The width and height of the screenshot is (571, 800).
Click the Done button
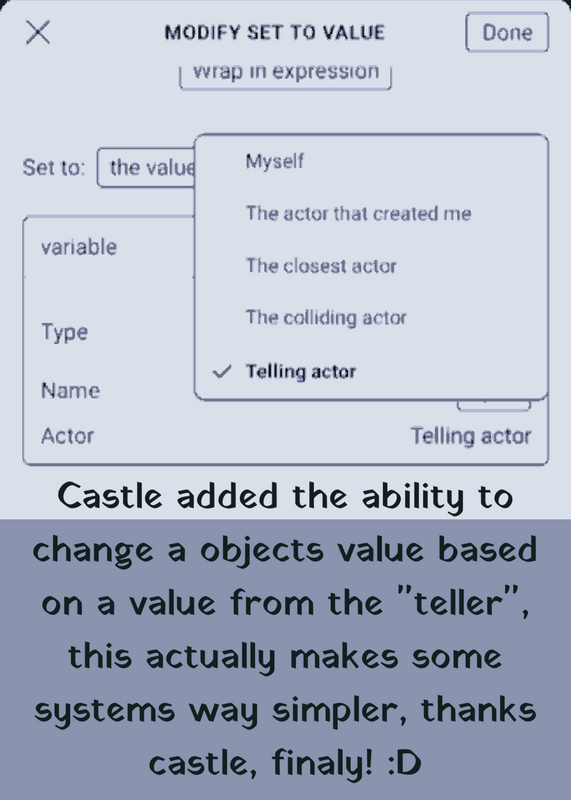507,33
